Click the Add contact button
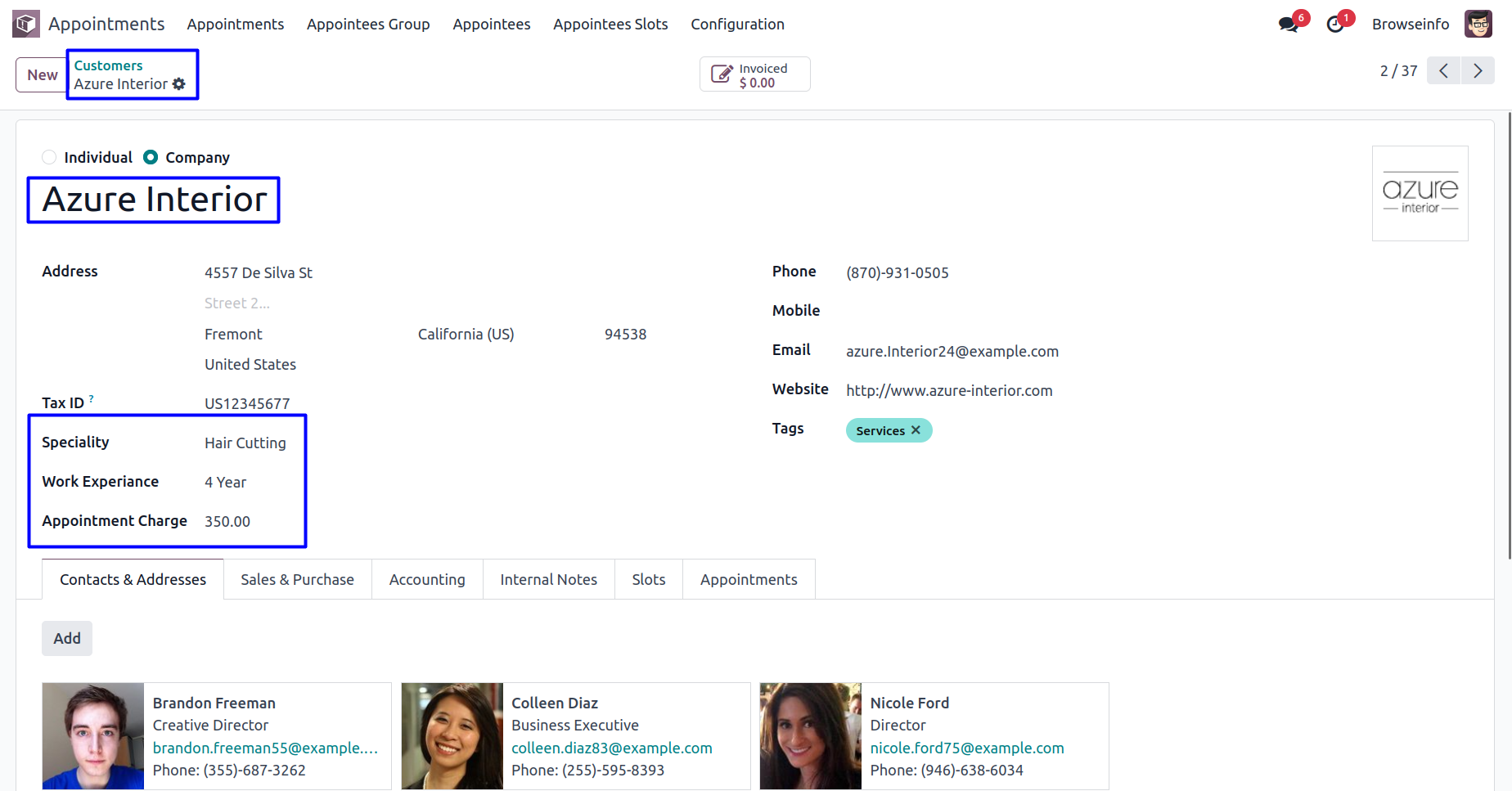The width and height of the screenshot is (1512, 791). pyautogui.click(x=67, y=639)
